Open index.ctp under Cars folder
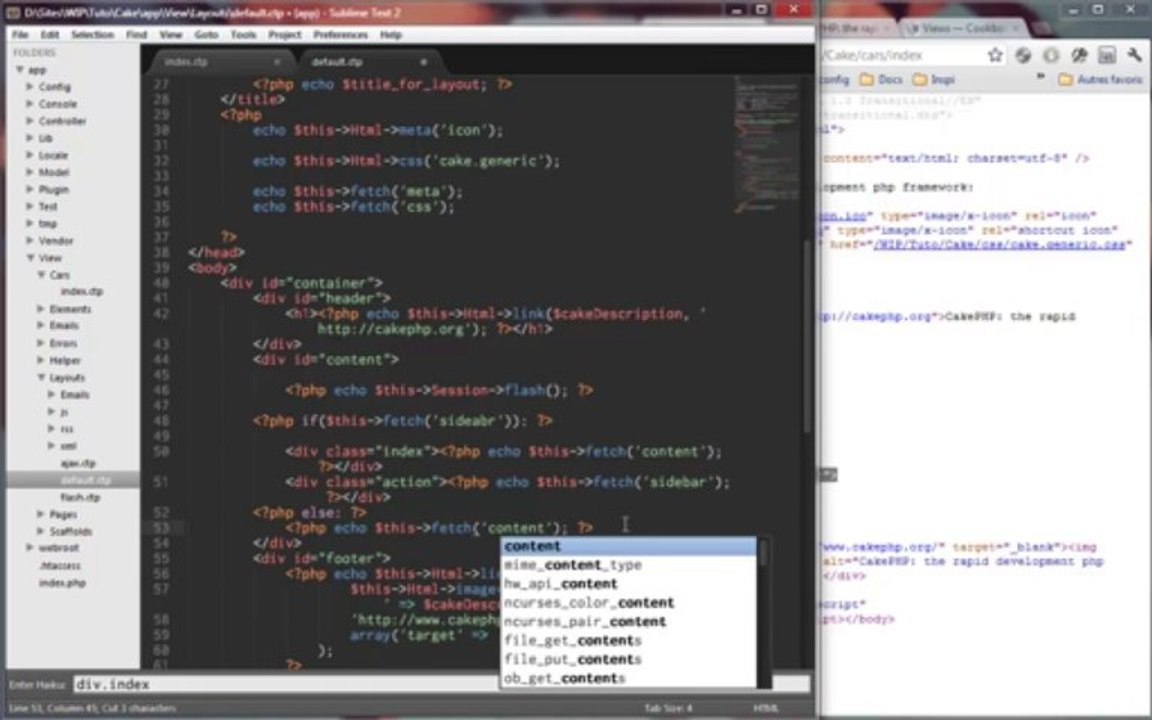 tap(82, 292)
